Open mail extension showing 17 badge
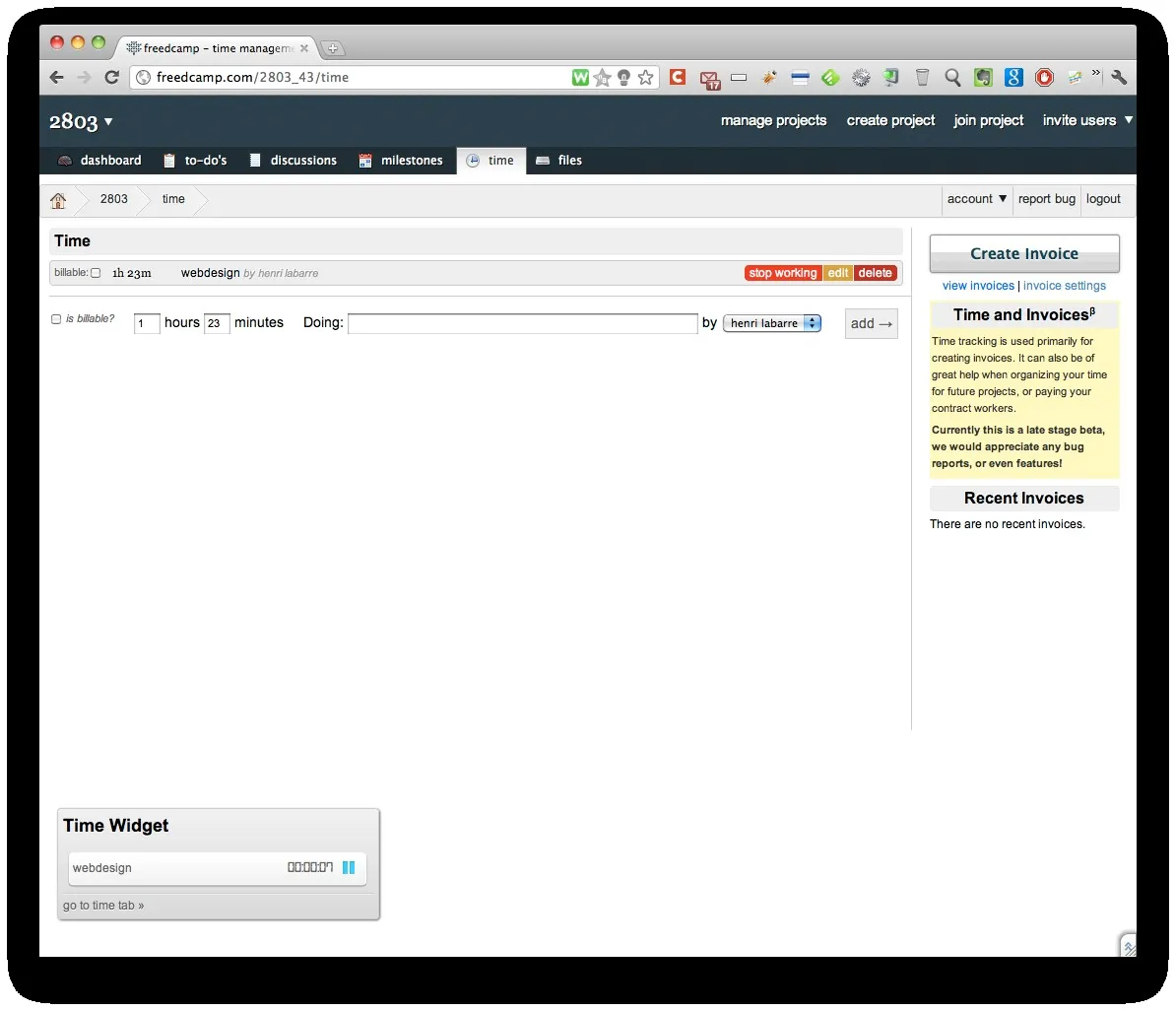The image size is (1176, 1011). coord(709,80)
